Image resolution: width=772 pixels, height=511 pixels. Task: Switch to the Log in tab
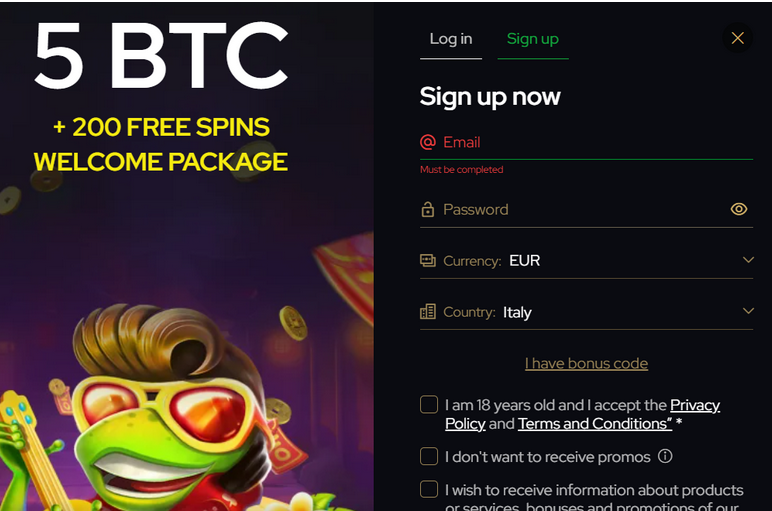pyautogui.click(x=451, y=39)
